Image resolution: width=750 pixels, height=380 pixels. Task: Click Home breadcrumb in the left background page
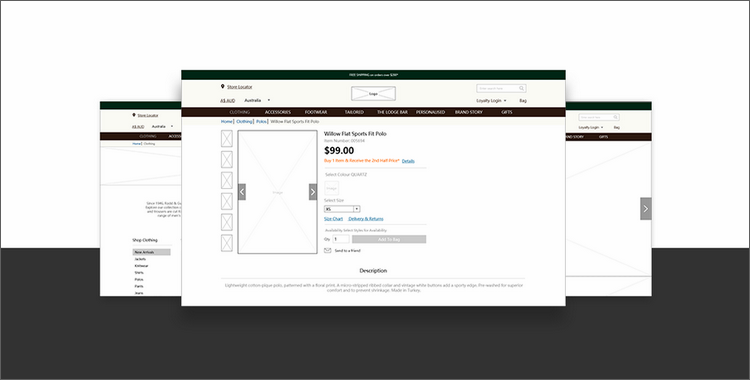point(136,144)
